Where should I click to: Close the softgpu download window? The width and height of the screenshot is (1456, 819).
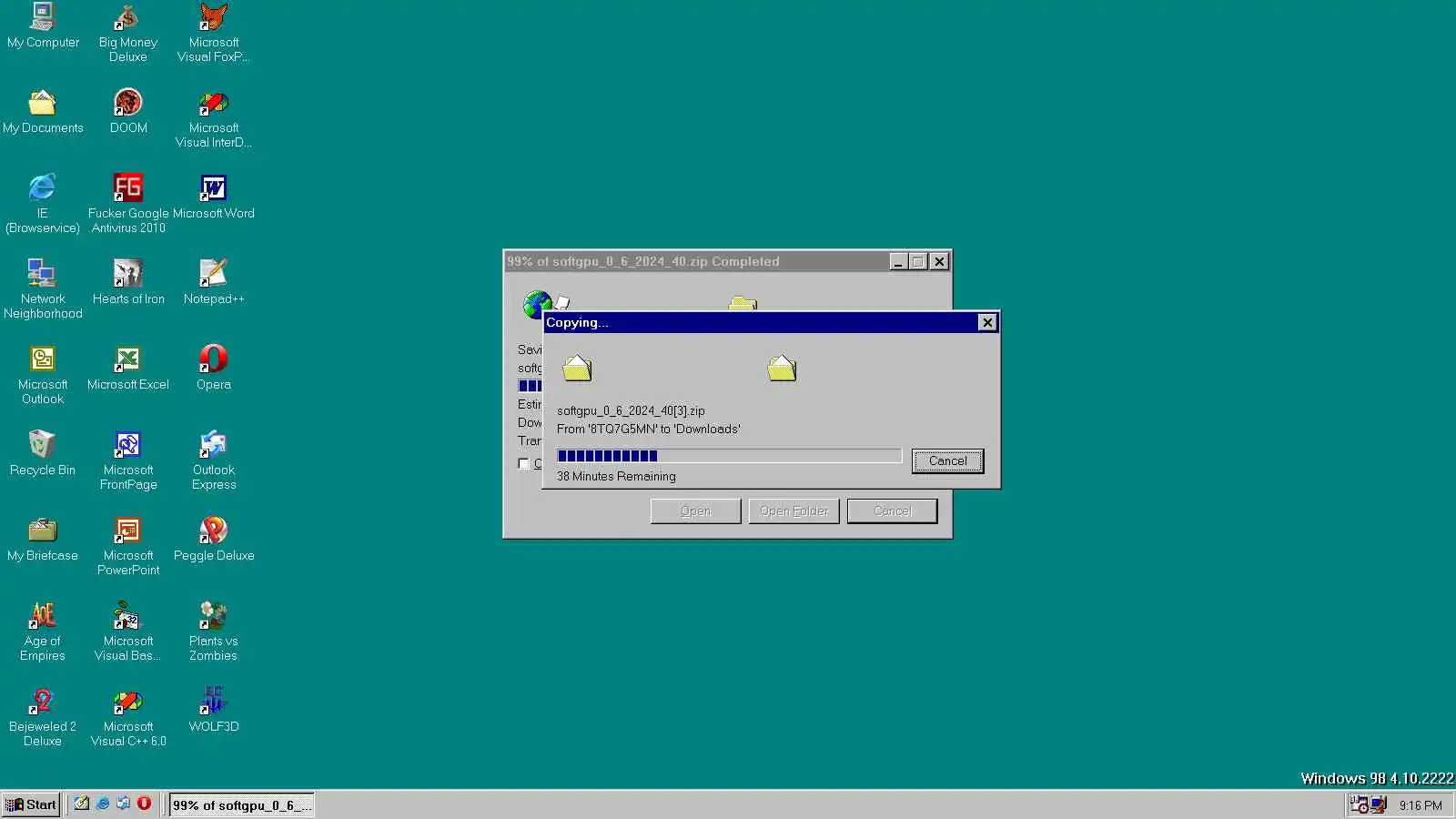click(x=939, y=262)
